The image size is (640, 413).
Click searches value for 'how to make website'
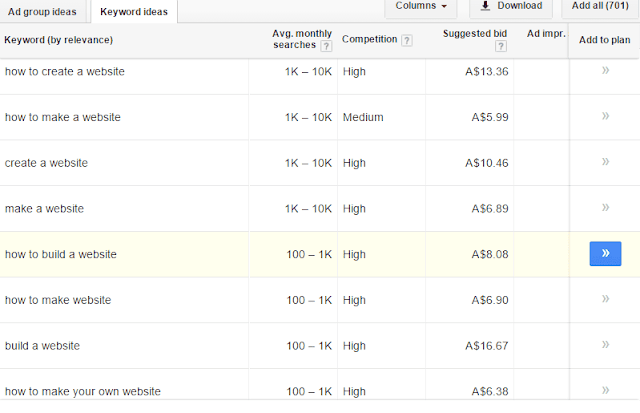click(309, 300)
